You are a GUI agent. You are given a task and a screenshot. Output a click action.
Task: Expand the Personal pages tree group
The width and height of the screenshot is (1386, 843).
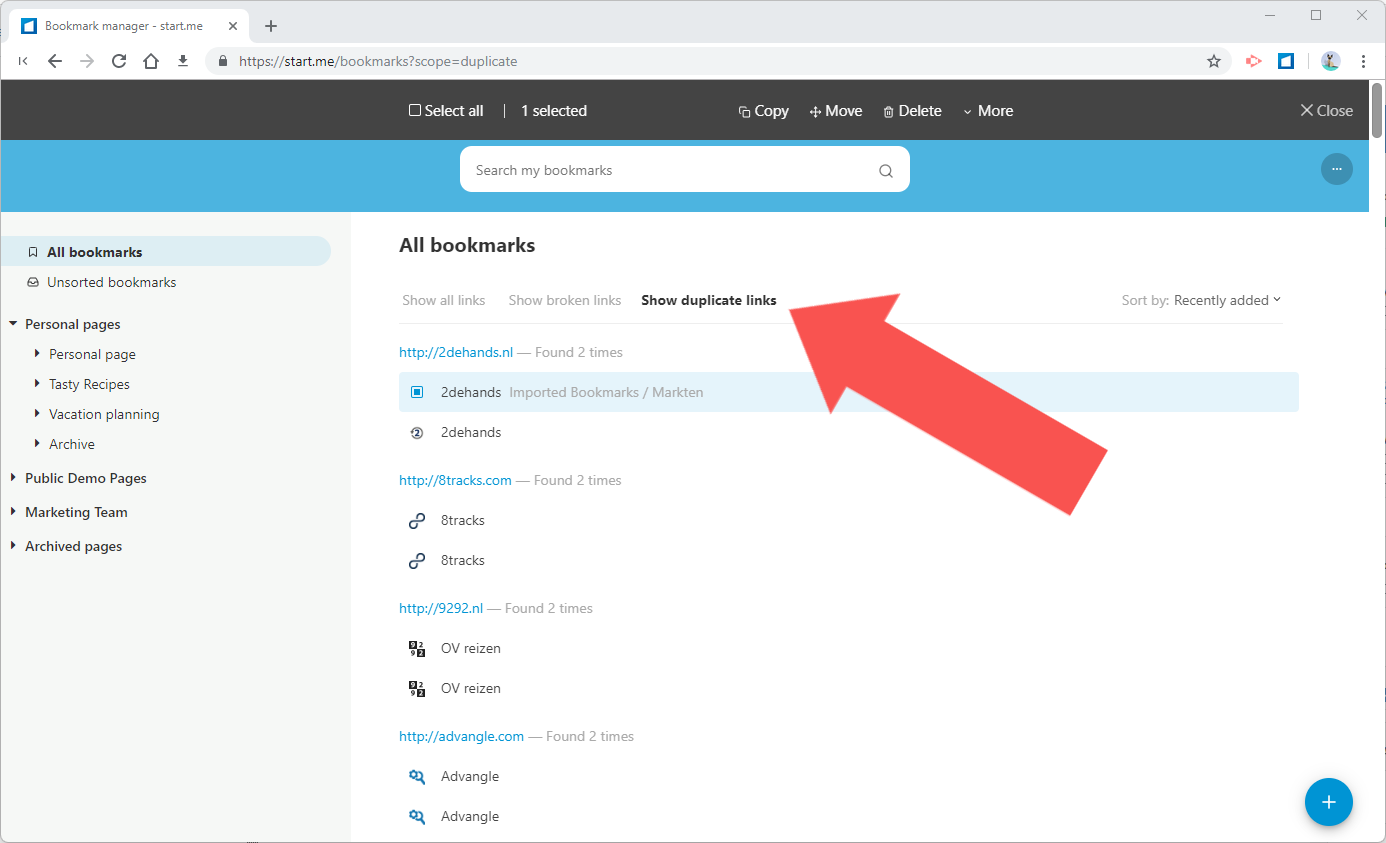[x=13, y=324]
